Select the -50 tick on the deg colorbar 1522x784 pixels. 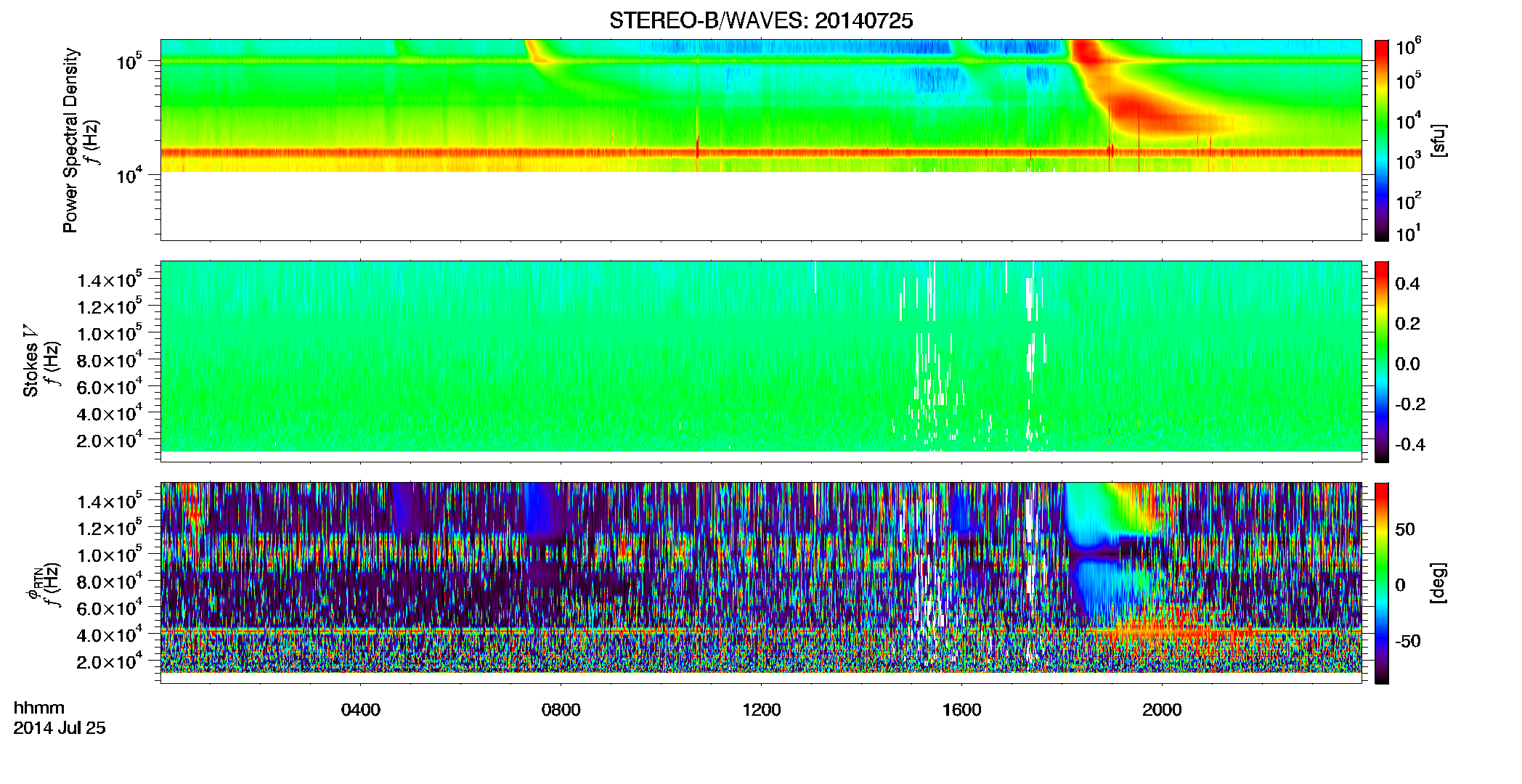tap(1408, 642)
